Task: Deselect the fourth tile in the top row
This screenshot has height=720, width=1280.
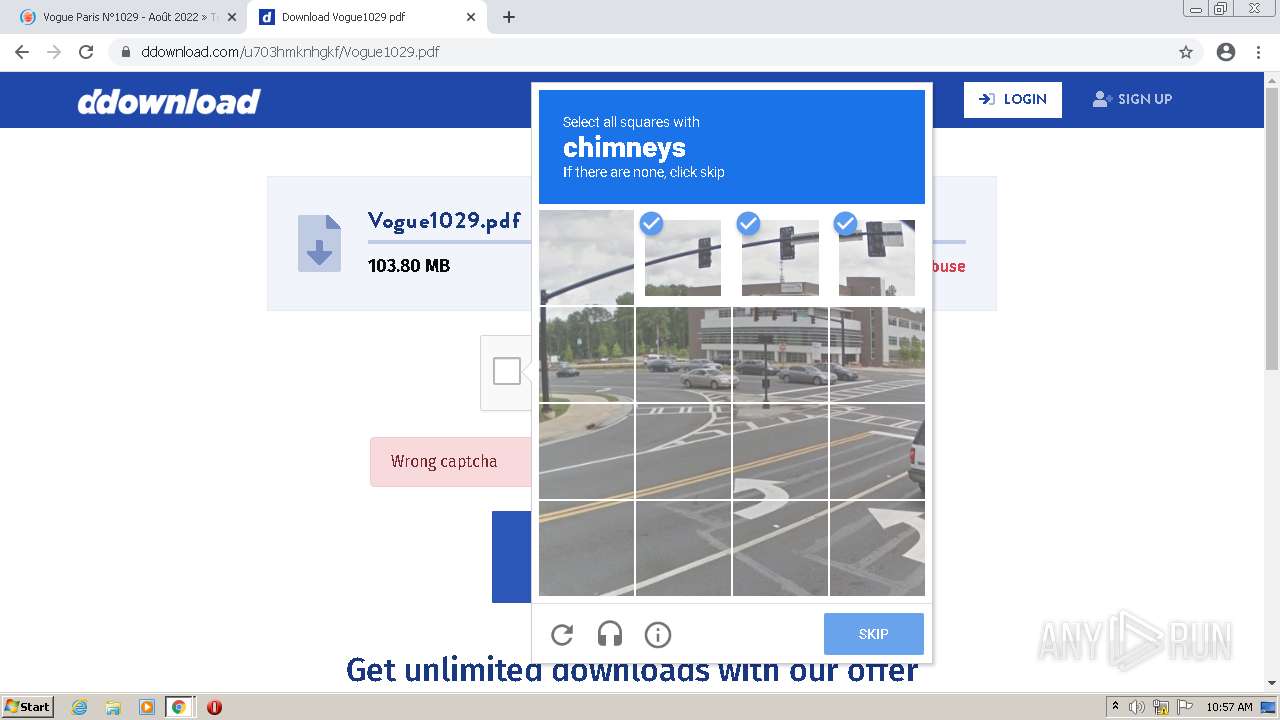Action: pyautogui.click(x=877, y=257)
